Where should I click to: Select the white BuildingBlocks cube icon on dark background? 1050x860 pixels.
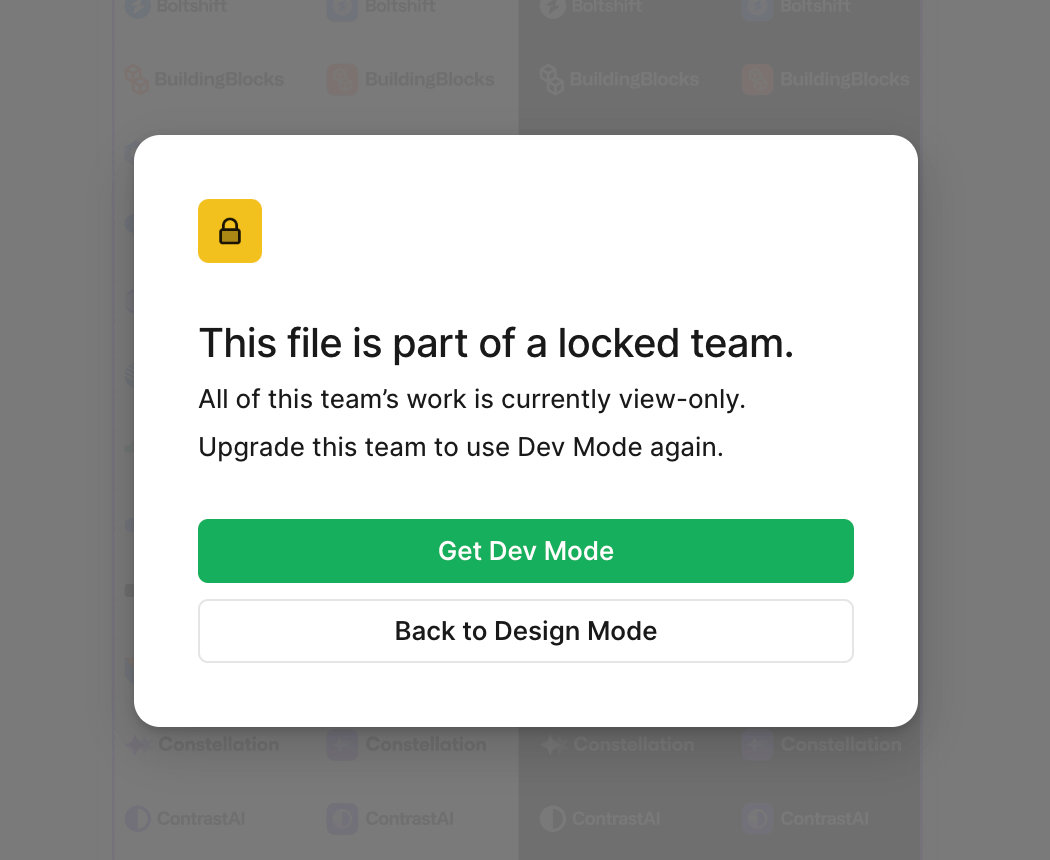pos(552,79)
